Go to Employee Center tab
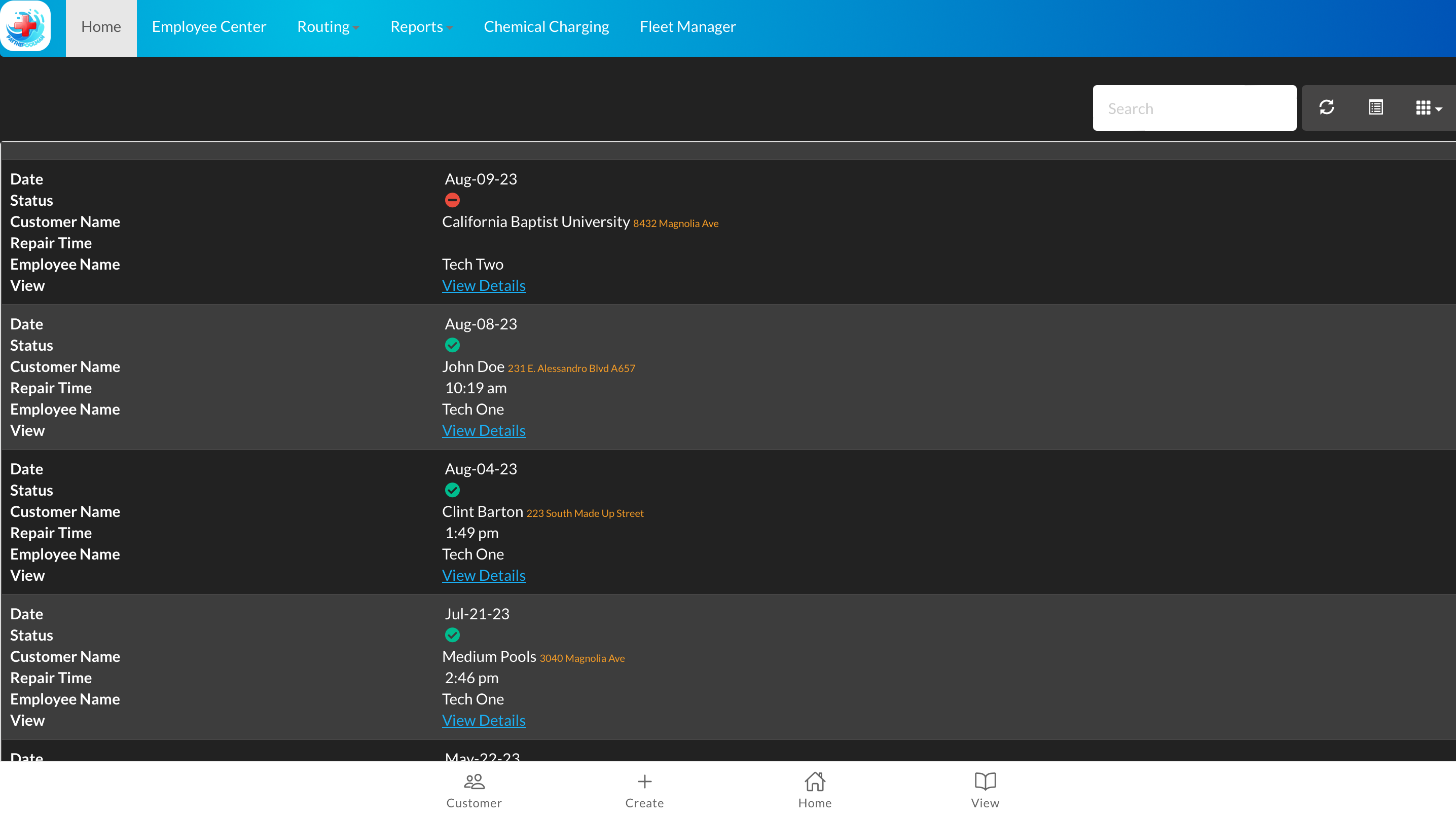The width and height of the screenshot is (1456, 819). tap(208, 26)
